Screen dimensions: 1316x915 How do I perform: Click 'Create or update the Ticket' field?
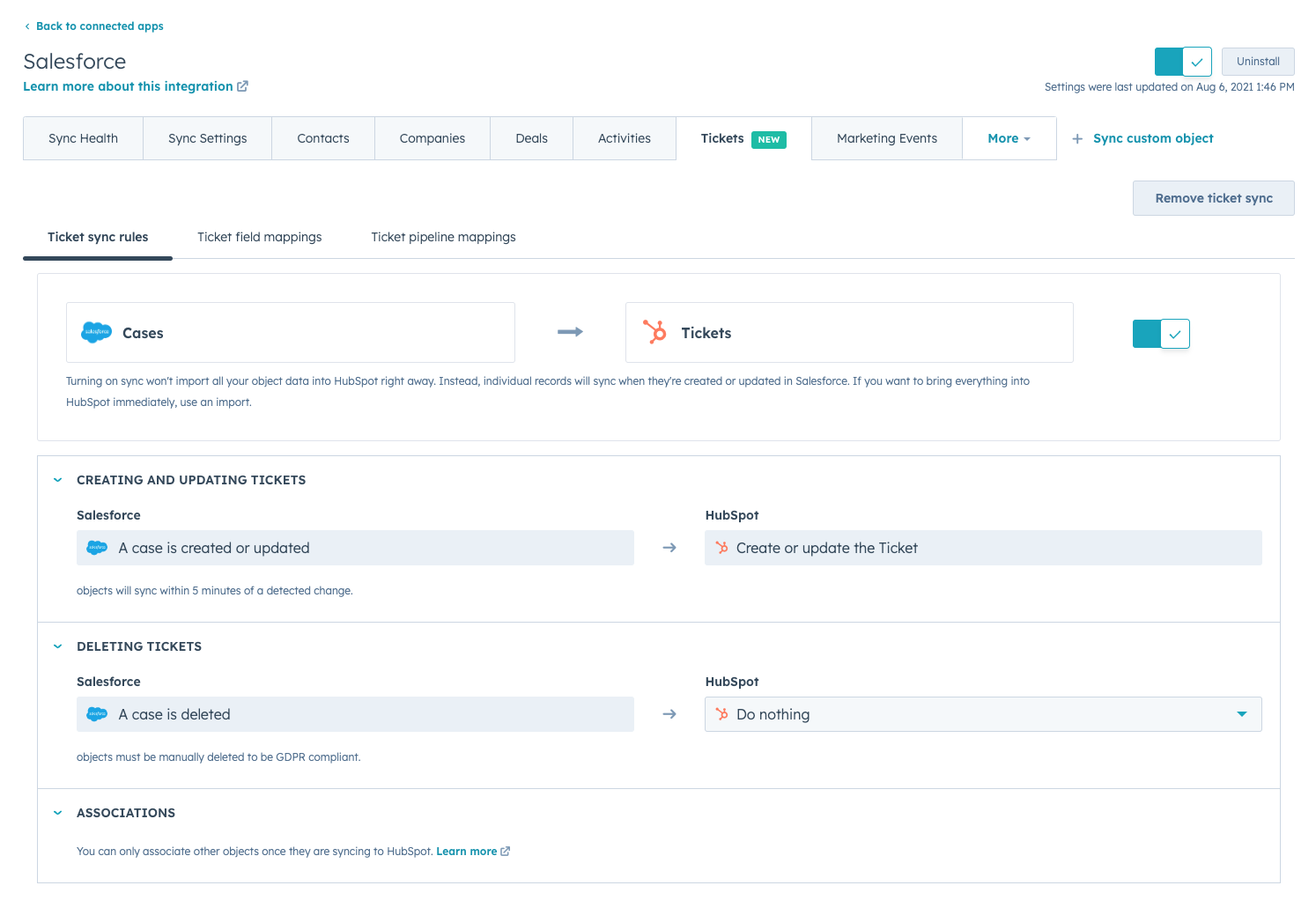pos(983,548)
